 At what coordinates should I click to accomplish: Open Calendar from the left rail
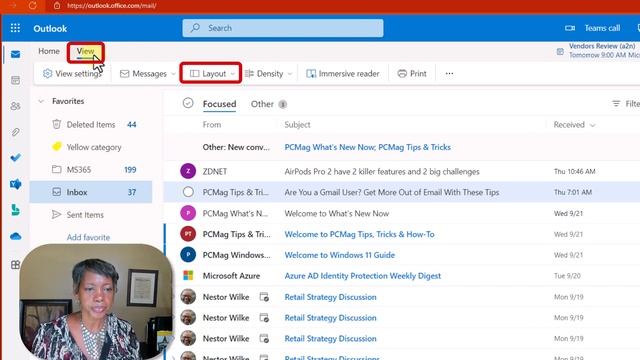16,80
